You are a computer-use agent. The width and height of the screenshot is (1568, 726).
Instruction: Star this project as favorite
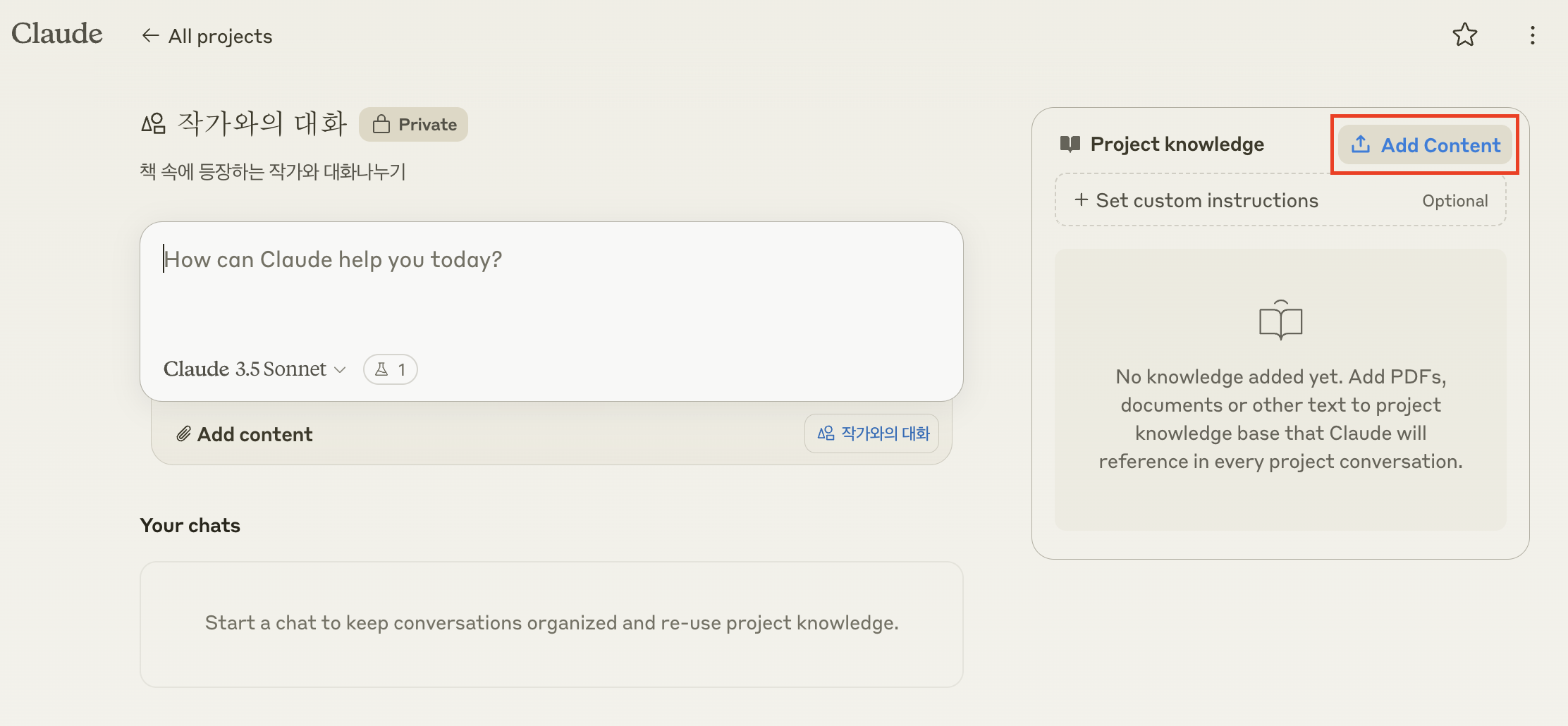tap(1464, 35)
